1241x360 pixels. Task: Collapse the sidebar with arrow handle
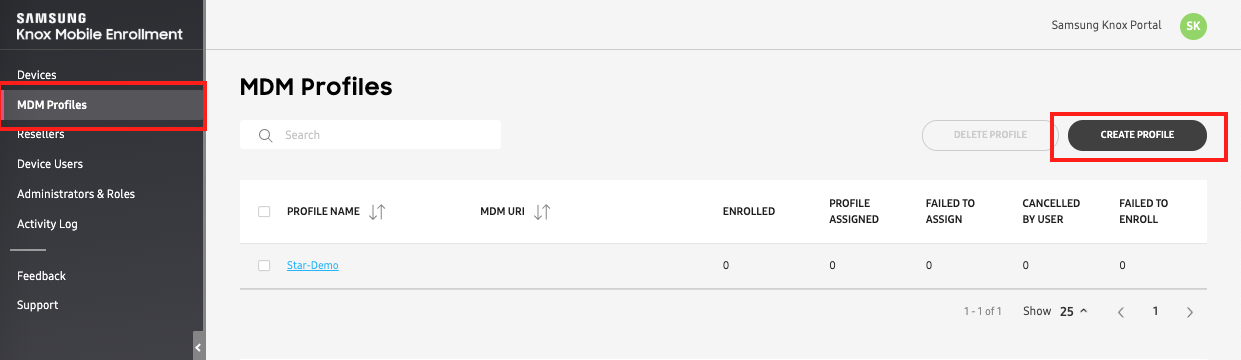pyautogui.click(x=198, y=346)
